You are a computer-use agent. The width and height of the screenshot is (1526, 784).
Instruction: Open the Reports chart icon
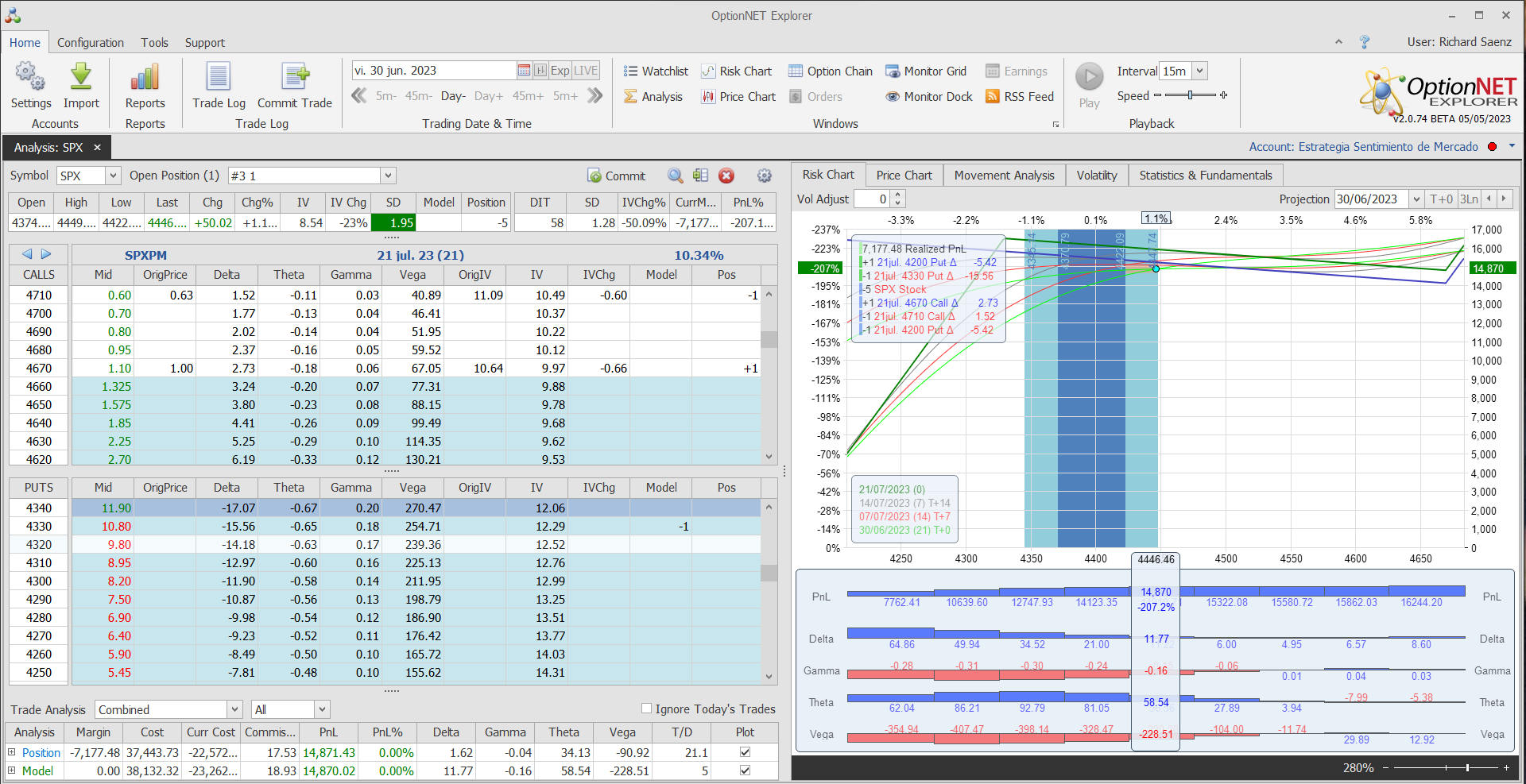click(145, 78)
